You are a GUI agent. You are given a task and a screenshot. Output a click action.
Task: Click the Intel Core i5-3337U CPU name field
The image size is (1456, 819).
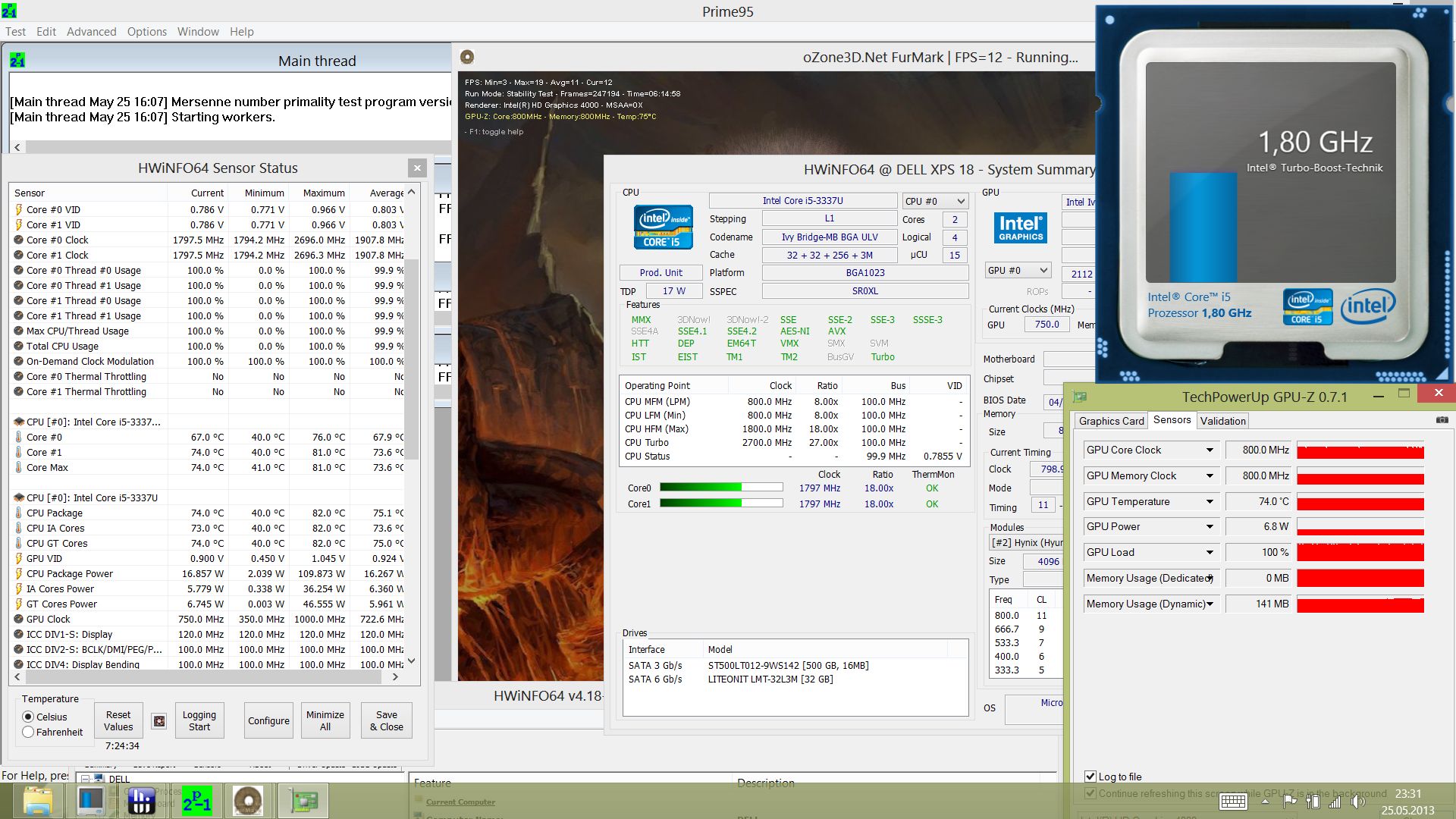pyautogui.click(x=802, y=201)
